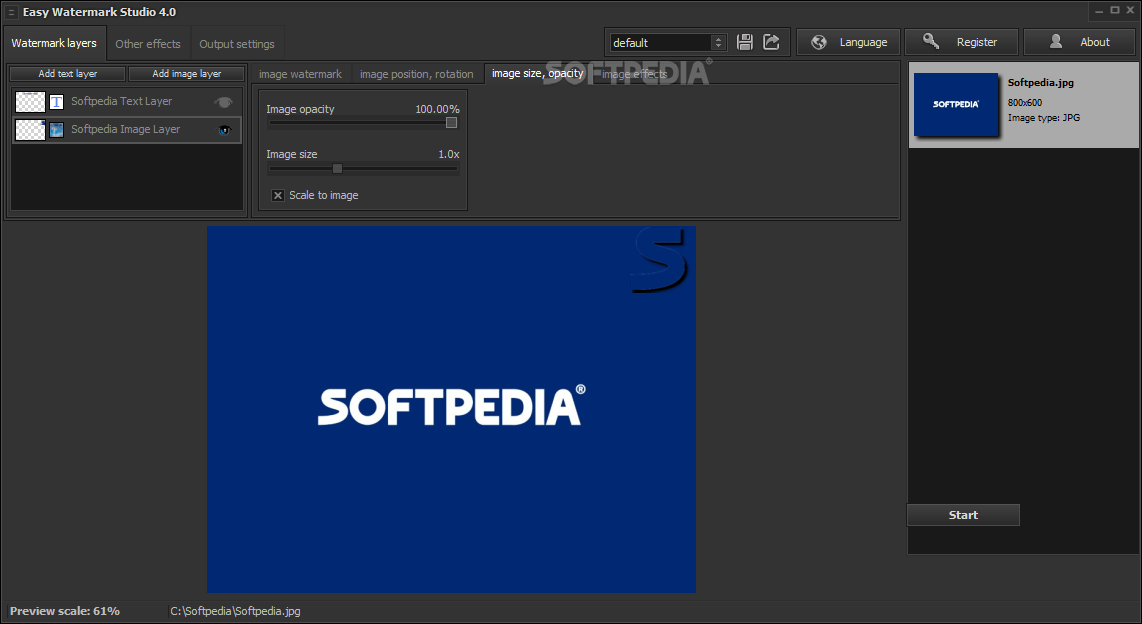Click the profile box up/down spinner arrows
This screenshot has width=1142, height=624.
(x=719, y=42)
